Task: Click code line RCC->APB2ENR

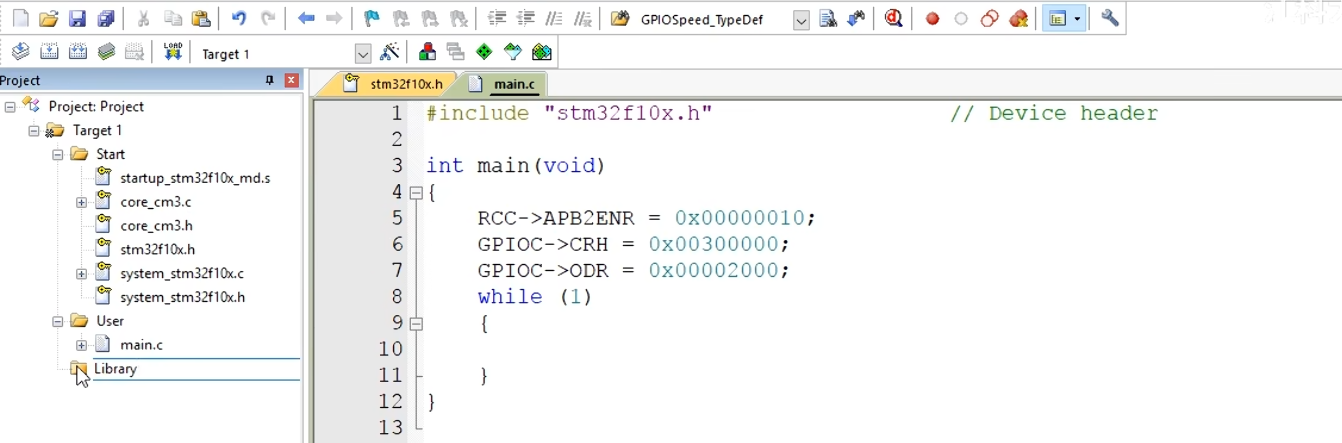Action: [x=646, y=218]
